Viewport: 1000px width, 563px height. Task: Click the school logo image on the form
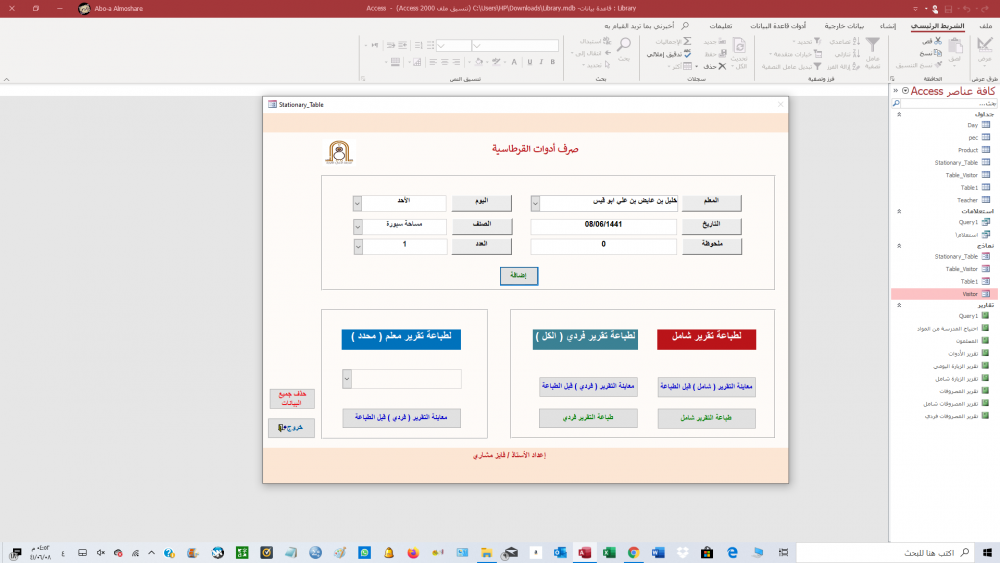coord(339,152)
